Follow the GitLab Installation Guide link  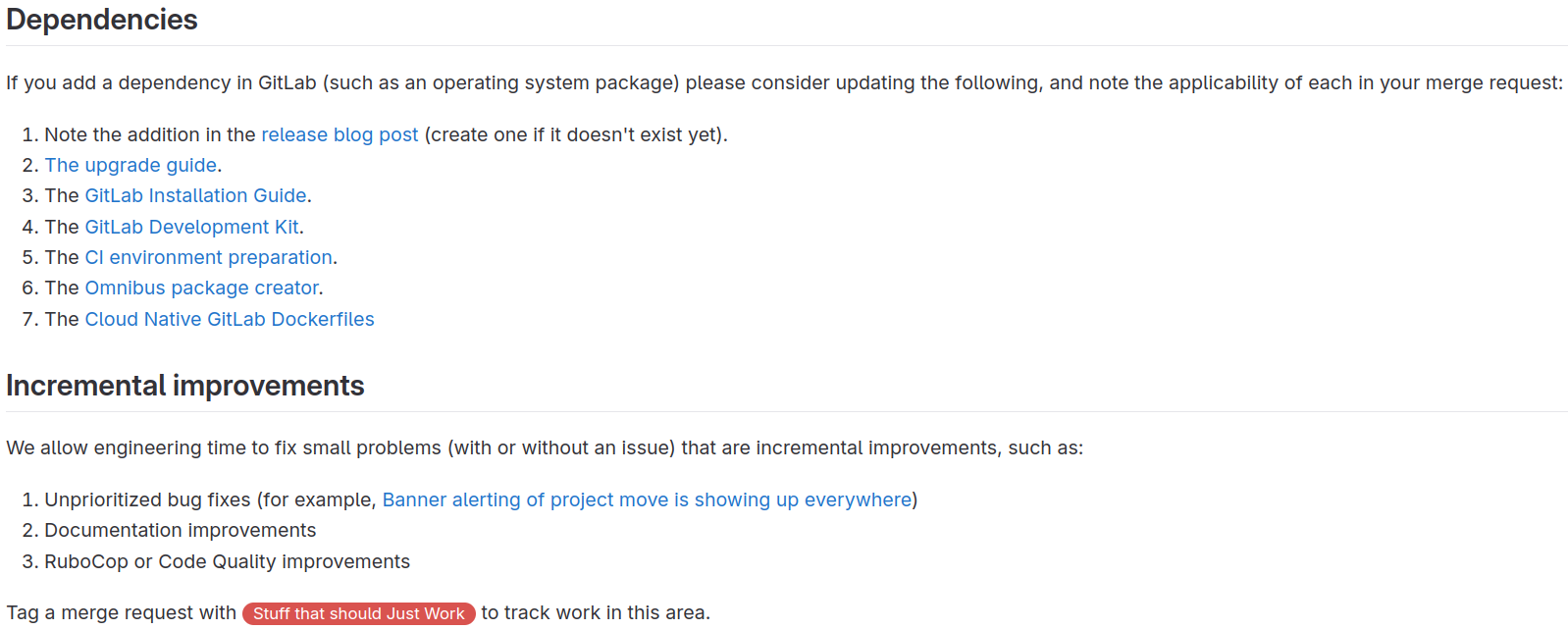[195, 195]
